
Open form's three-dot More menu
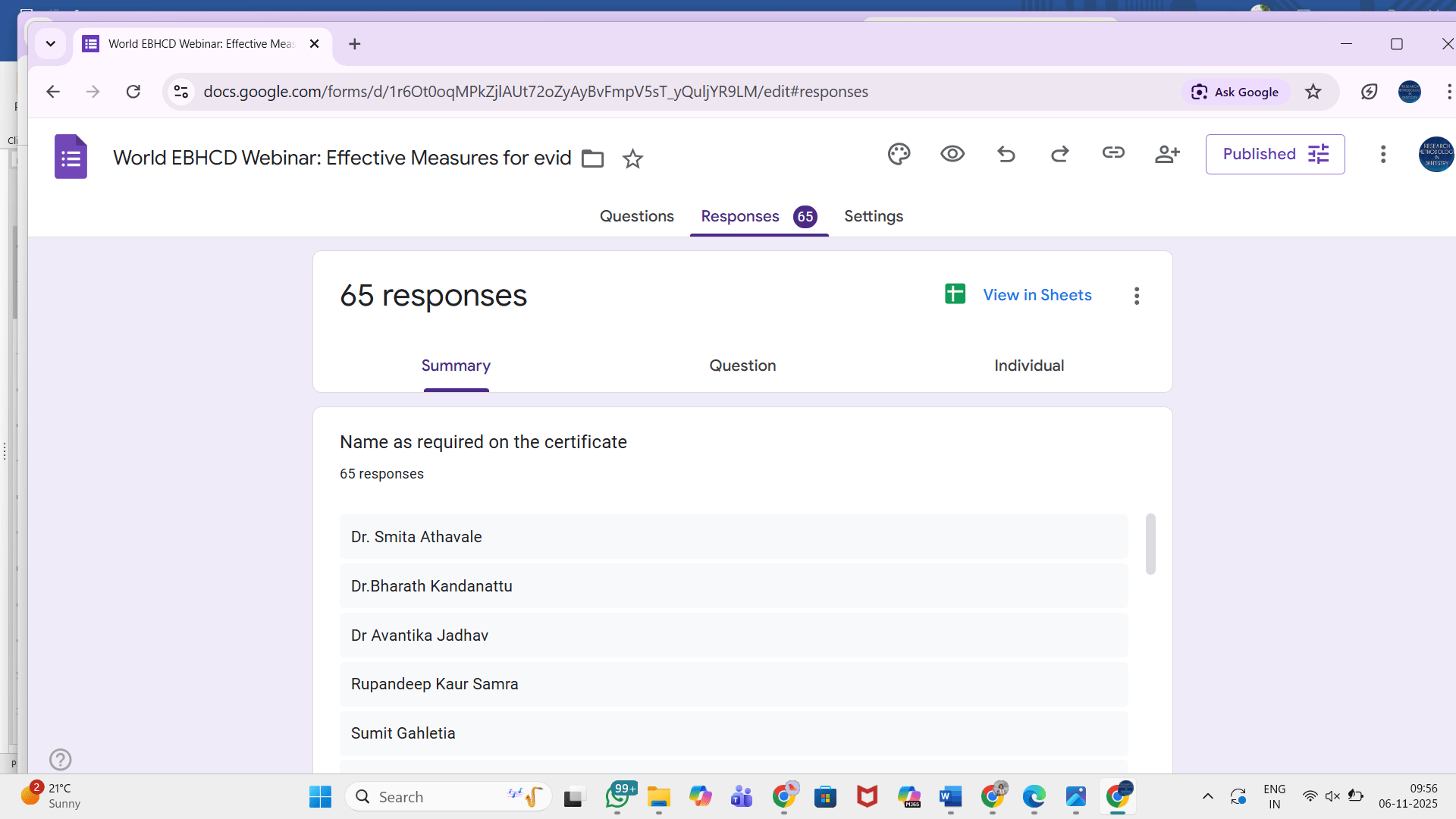[x=1383, y=155]
